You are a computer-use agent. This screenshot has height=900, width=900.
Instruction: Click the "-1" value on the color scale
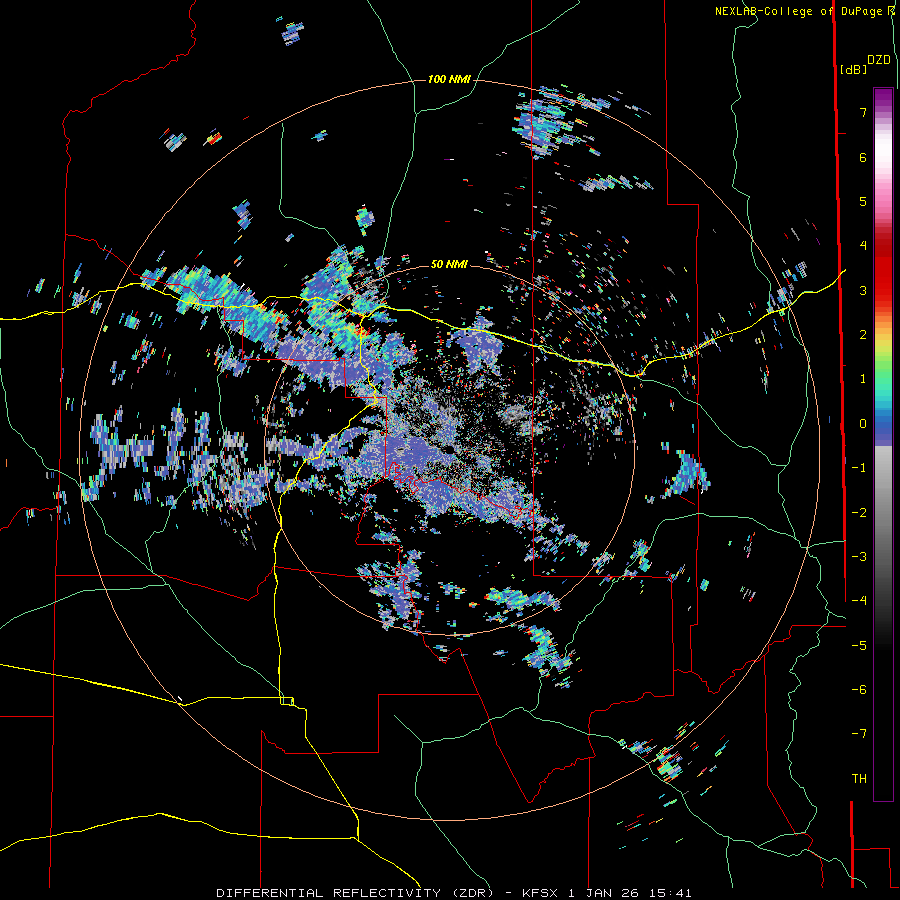(x=859, y=468)
